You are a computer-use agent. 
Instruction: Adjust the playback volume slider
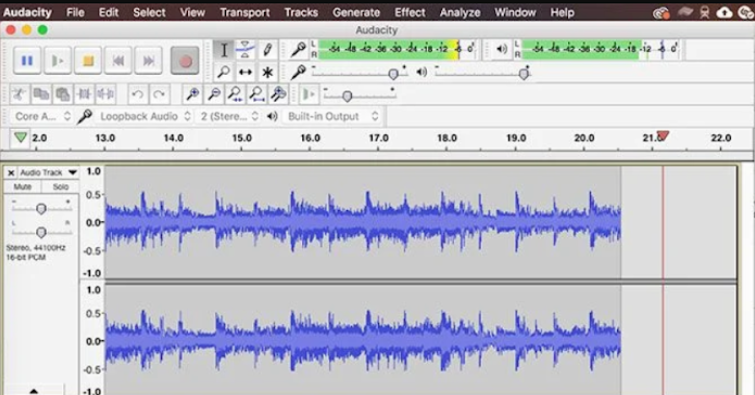click(523, 74)
